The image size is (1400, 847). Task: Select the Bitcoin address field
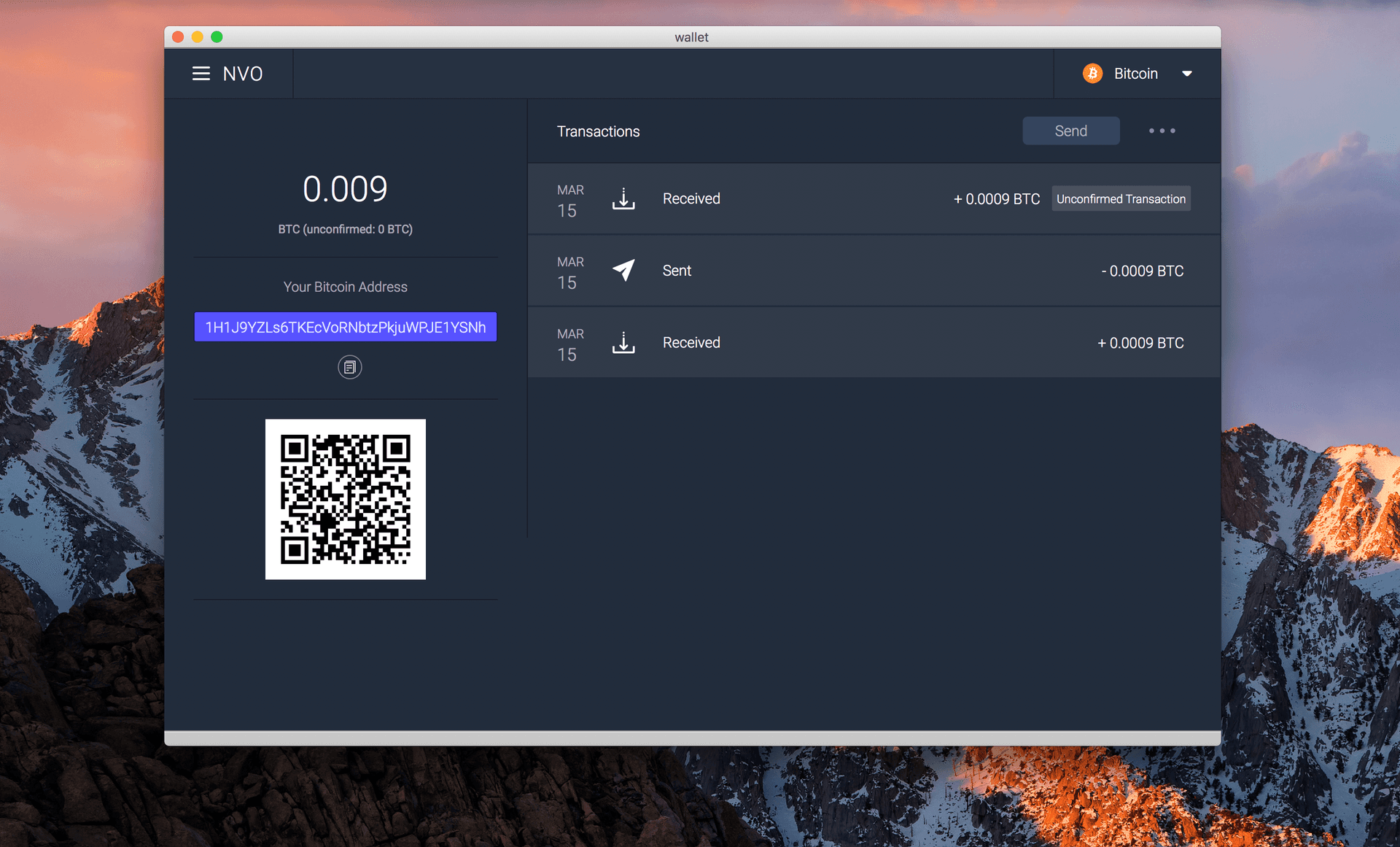pos(346,327)
